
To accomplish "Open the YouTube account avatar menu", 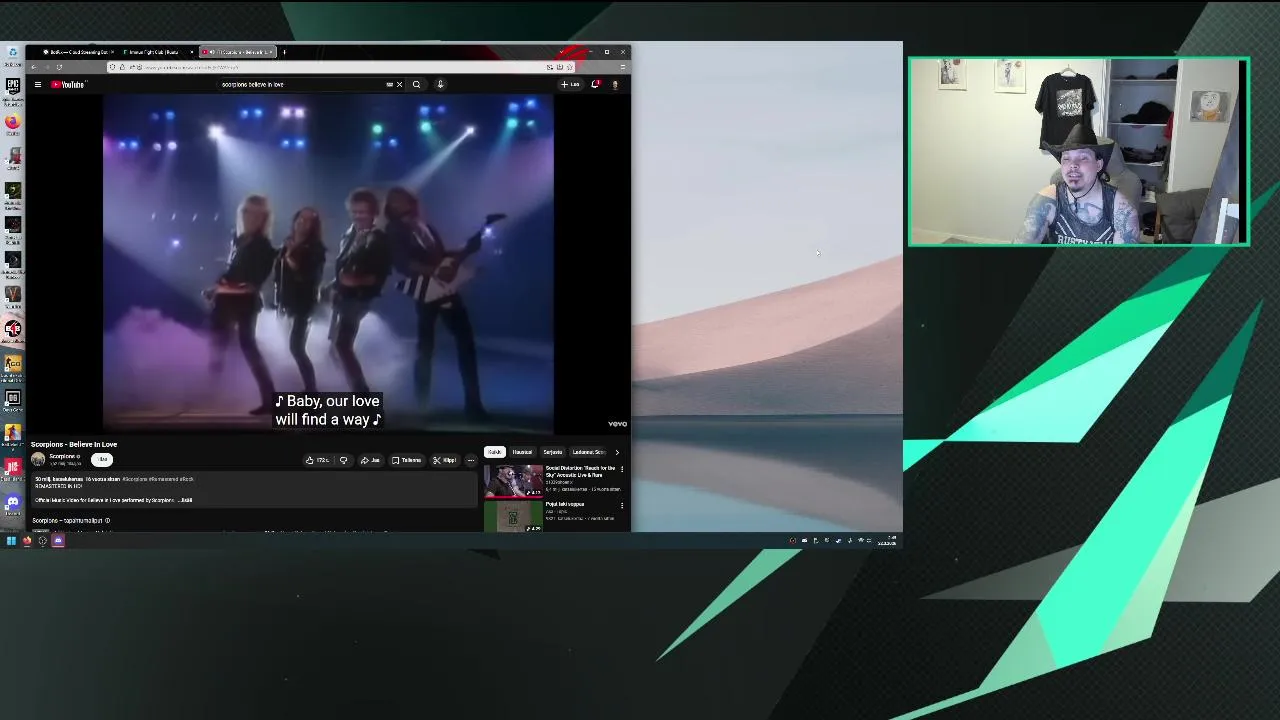I will click(614, 84).
